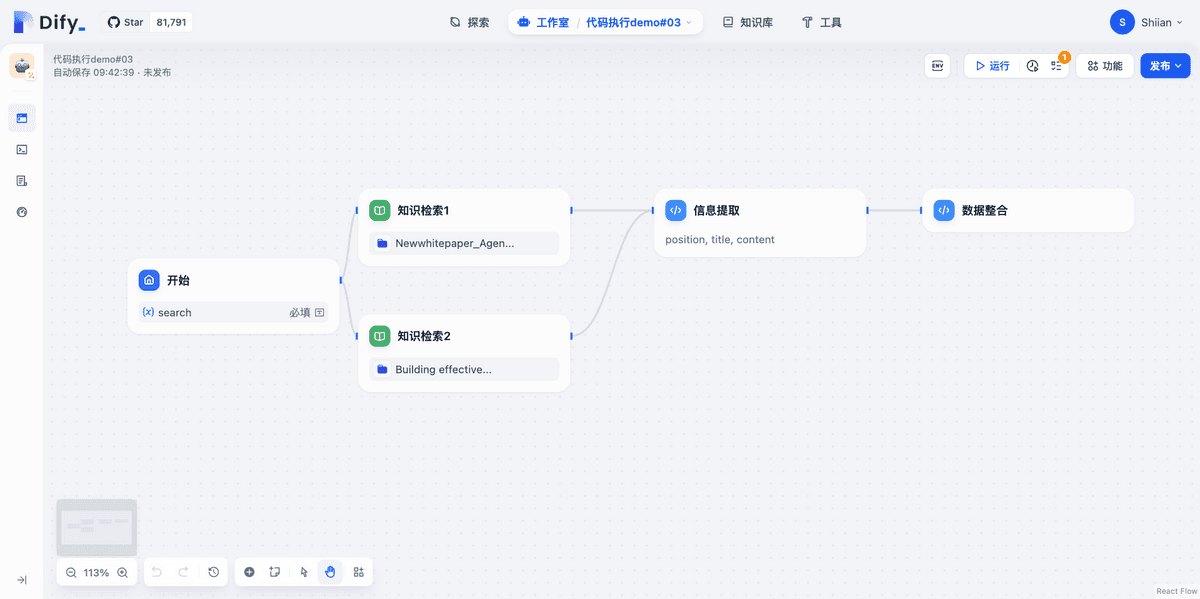Screen dimensions: 1200x599
Task: Switch to pointer mode
Action: tap(304, 572)
